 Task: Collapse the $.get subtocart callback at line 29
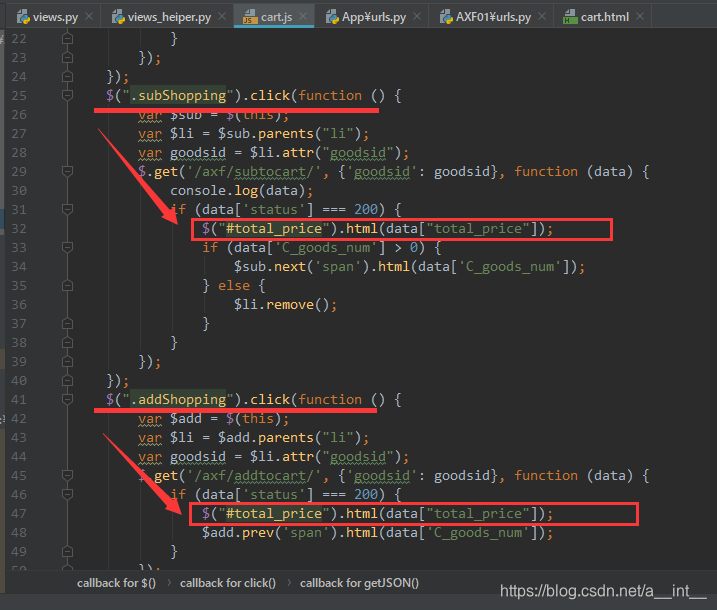[67, 171]
